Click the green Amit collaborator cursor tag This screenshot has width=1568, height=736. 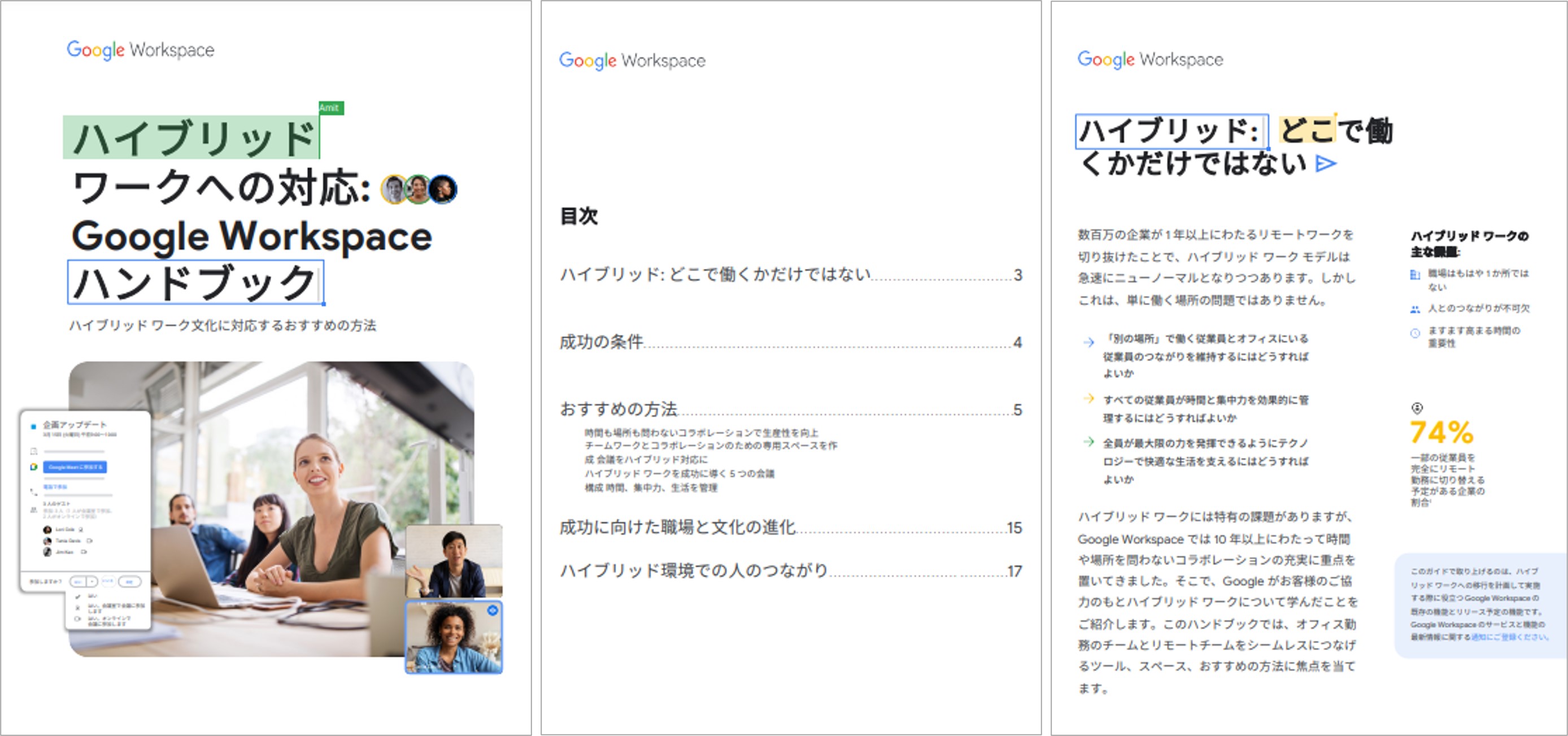click(x=330, y=108)
